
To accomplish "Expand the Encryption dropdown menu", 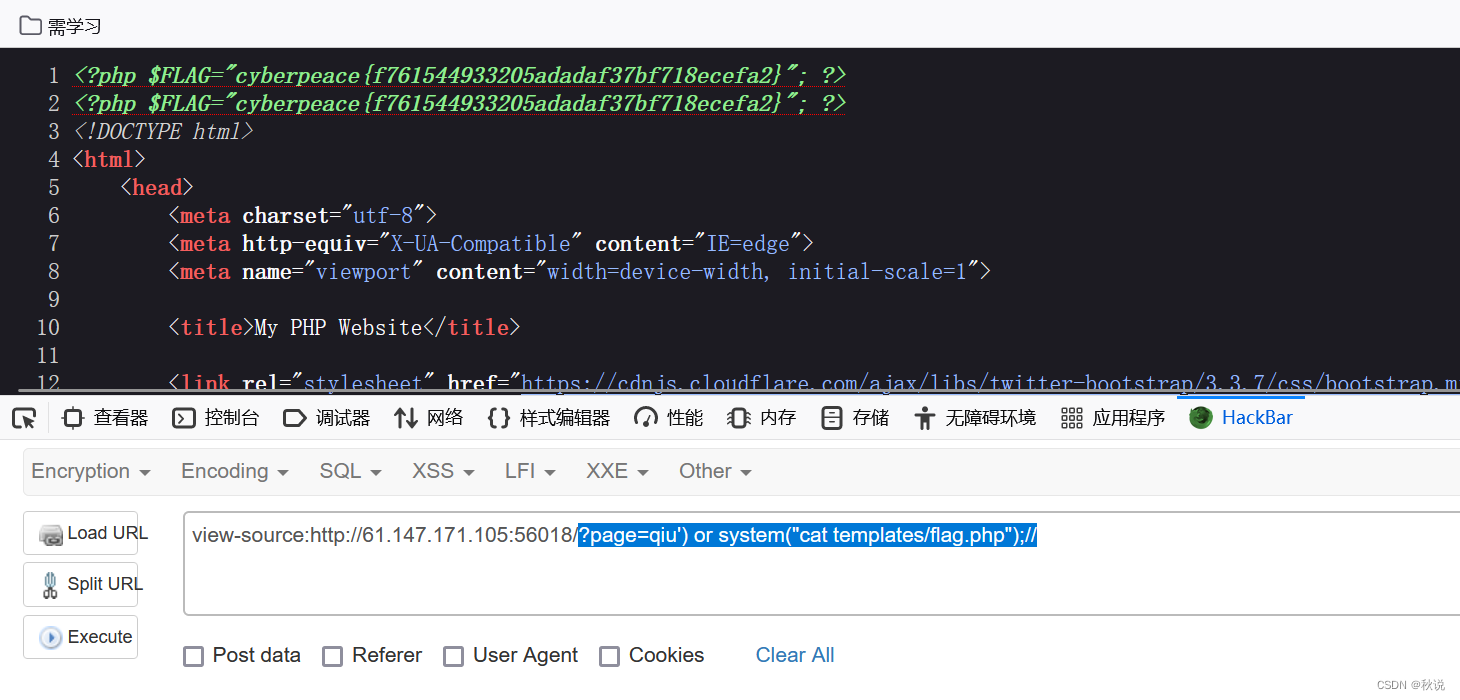I will tap(91, 471).
